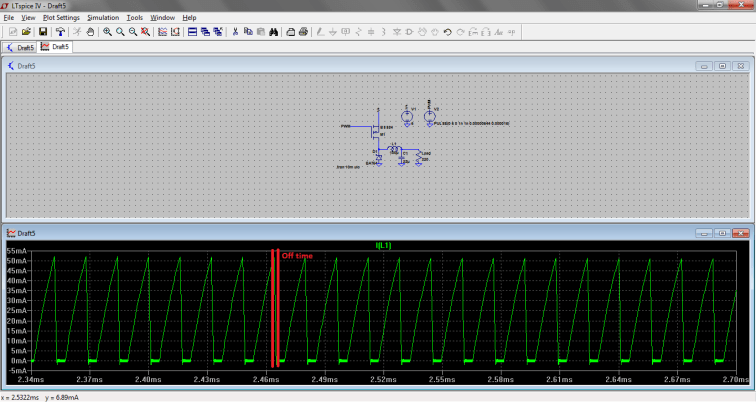Maximize the schematic Draft5 subwindow
The height and width of the screenshot is (402, 756).
pyautogui.click(x=721, y=66)
